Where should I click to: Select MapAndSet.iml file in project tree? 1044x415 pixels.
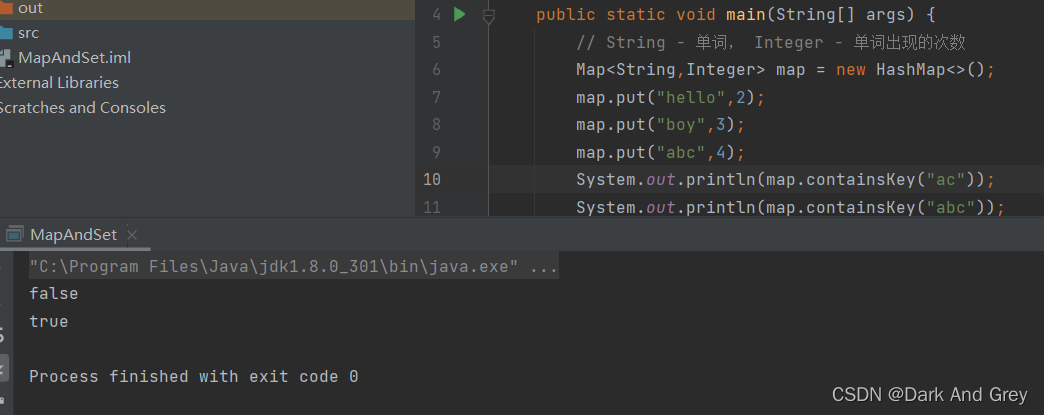75,57
